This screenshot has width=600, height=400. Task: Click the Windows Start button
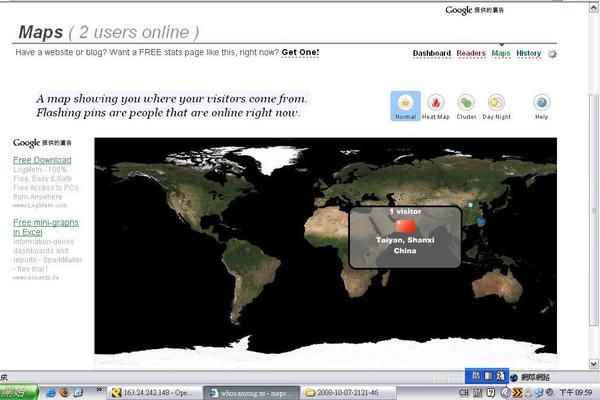[19, 393]
